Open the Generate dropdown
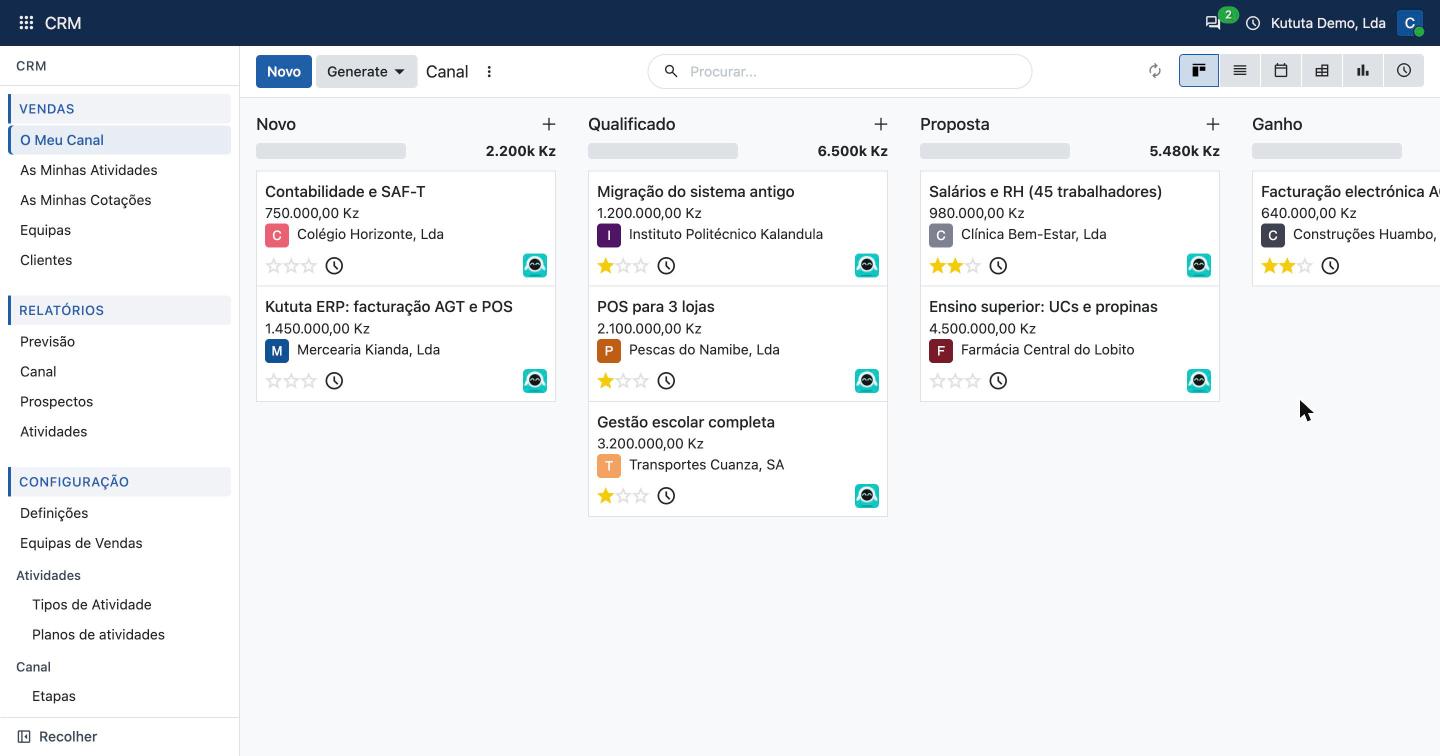The height and width of the screenshot is (756, 1440). tap(366, 72)
